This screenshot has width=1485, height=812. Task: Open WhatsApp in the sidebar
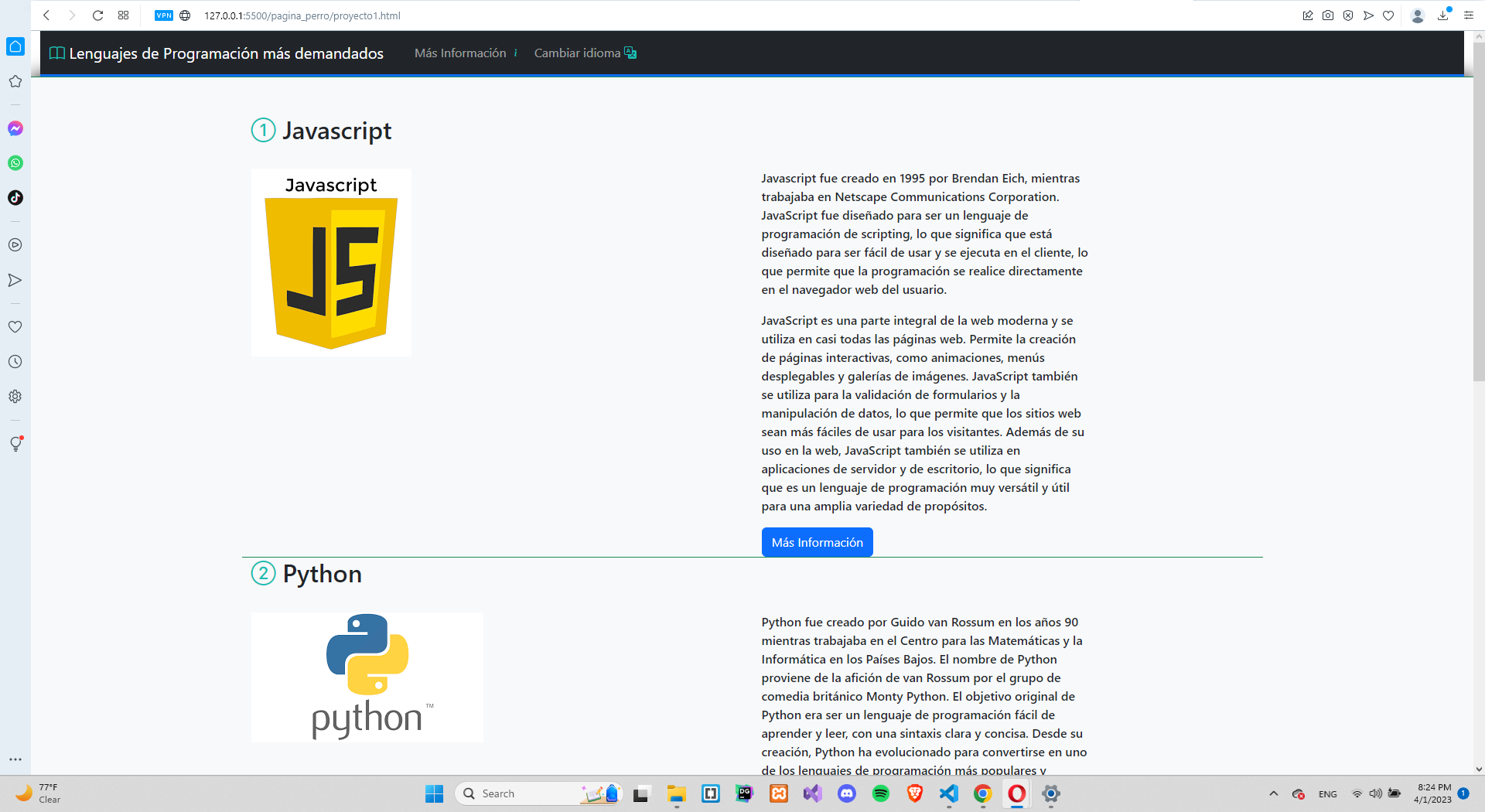coord(15,163)
